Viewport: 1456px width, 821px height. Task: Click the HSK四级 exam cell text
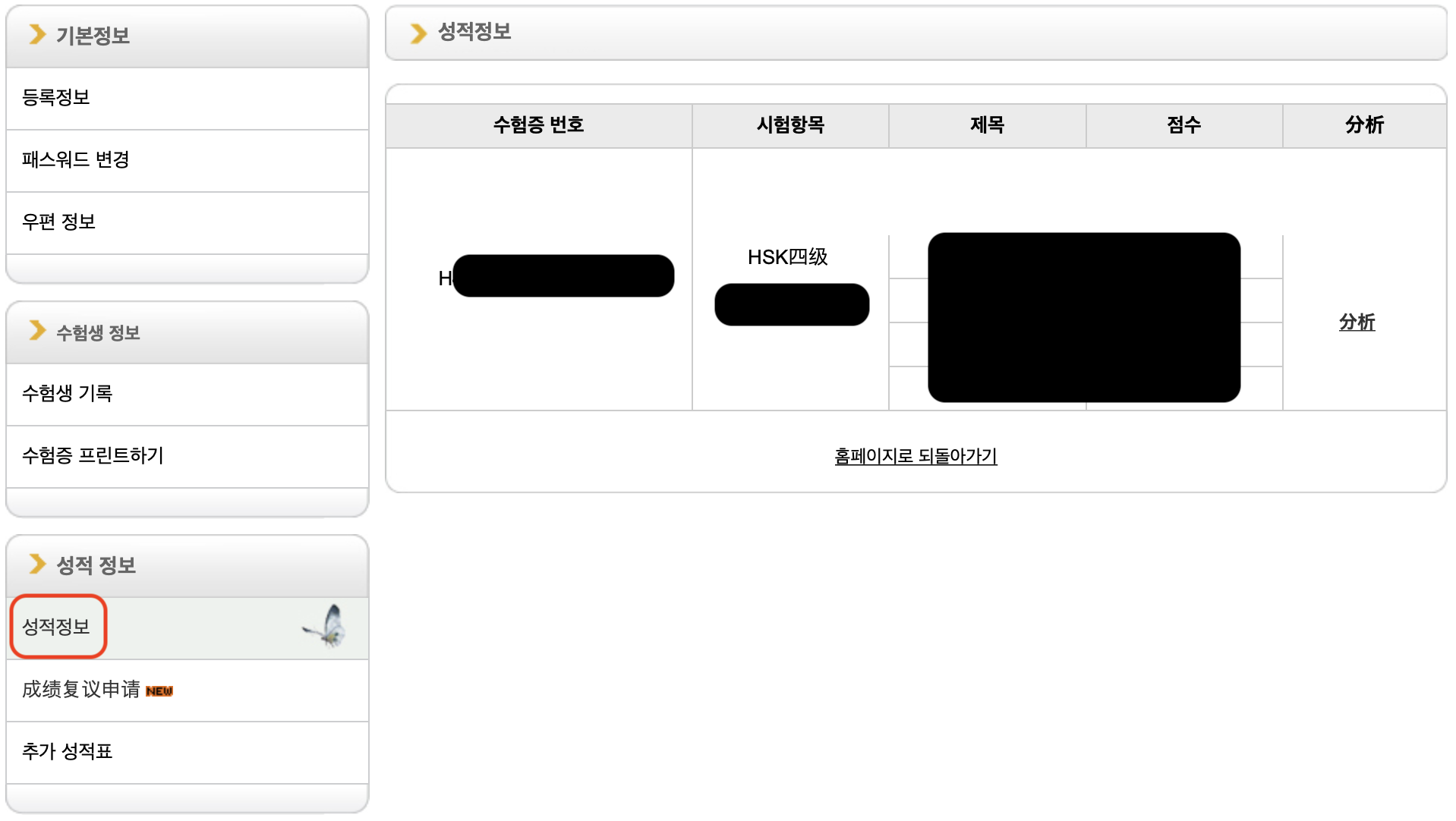pyautogui.click(x=787, y=257)
